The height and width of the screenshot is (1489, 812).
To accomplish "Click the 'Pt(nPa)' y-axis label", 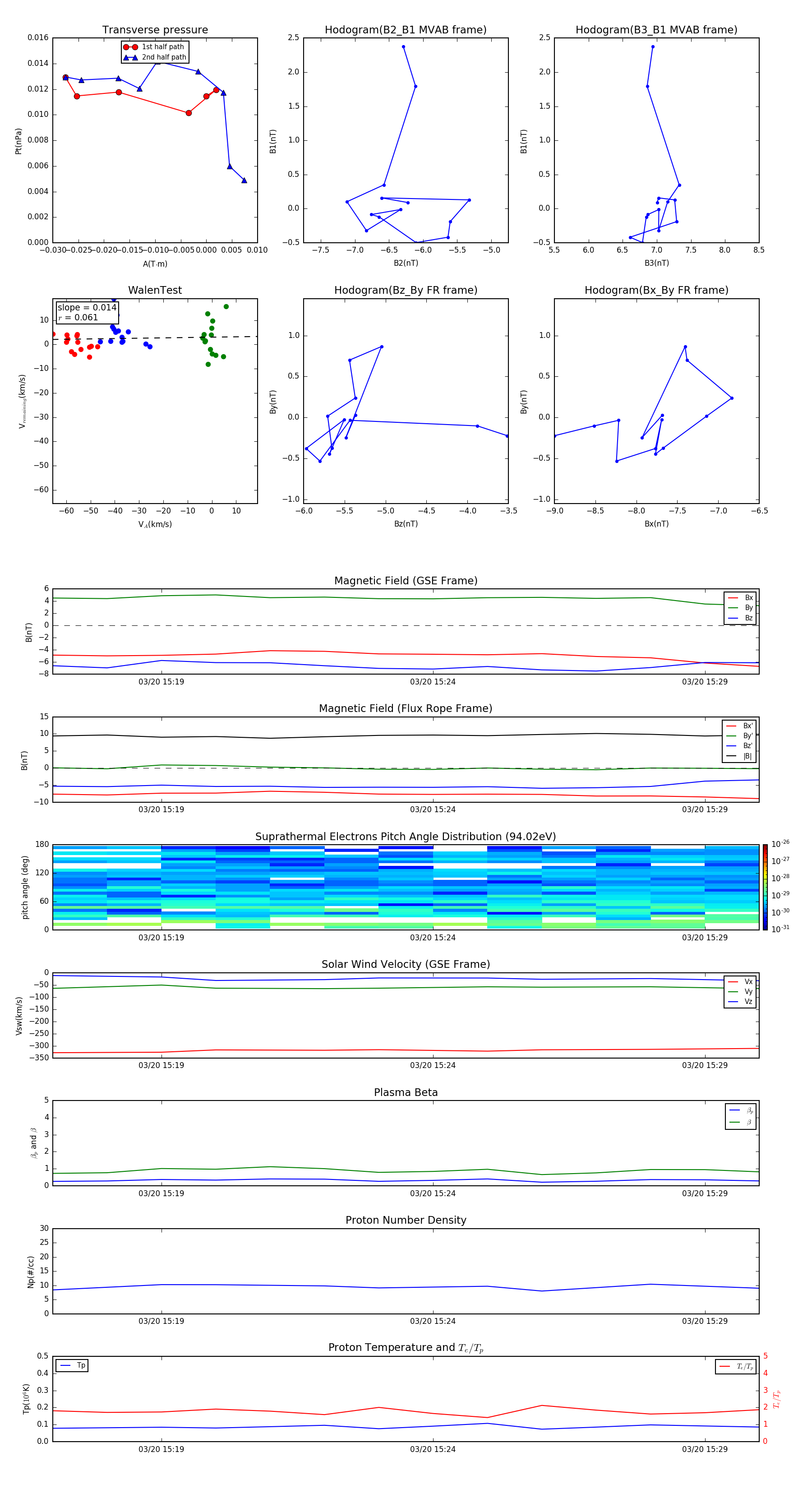I will 18,141.
